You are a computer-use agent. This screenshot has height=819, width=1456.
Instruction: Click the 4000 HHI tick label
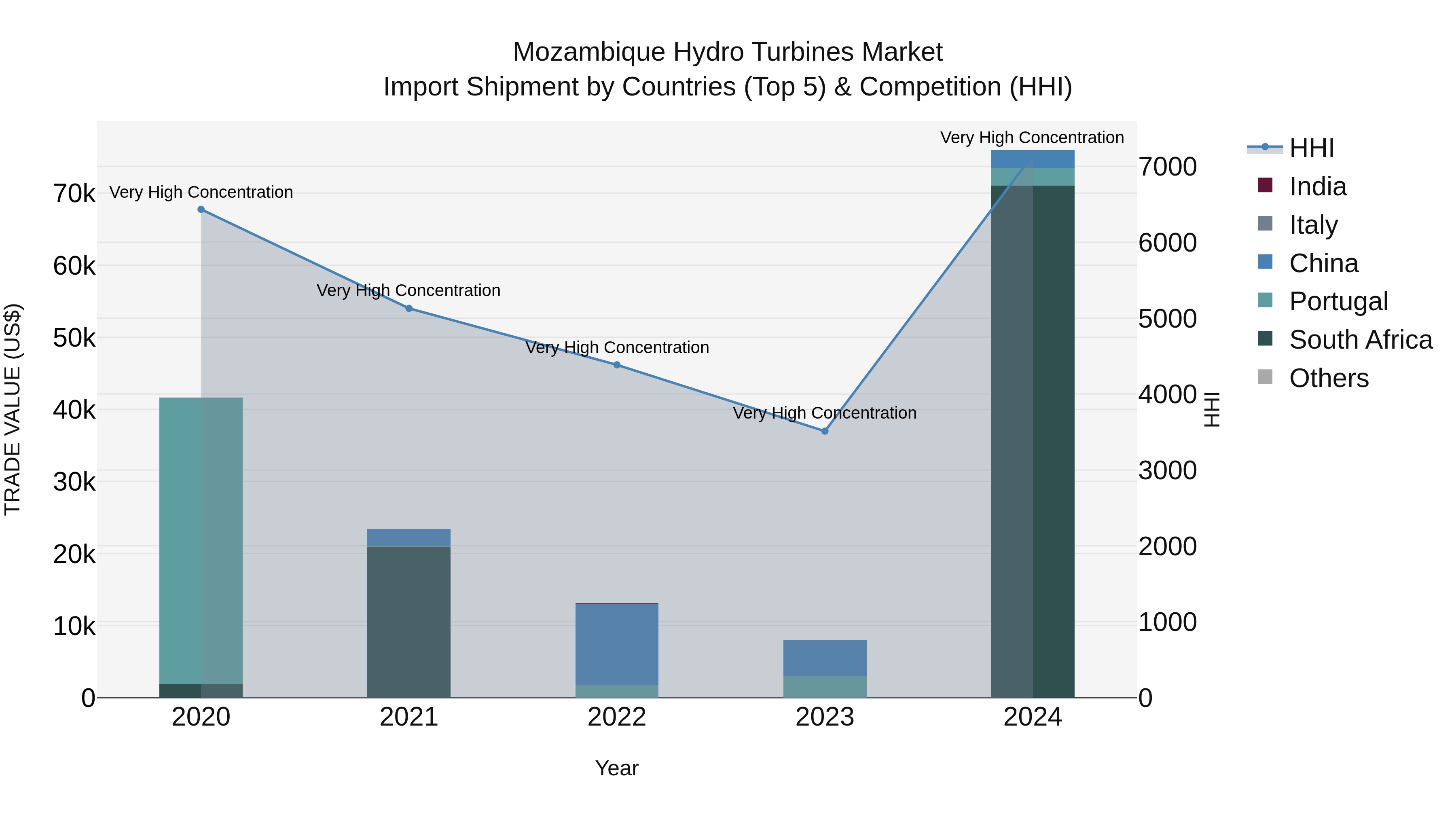point(1168,394)
